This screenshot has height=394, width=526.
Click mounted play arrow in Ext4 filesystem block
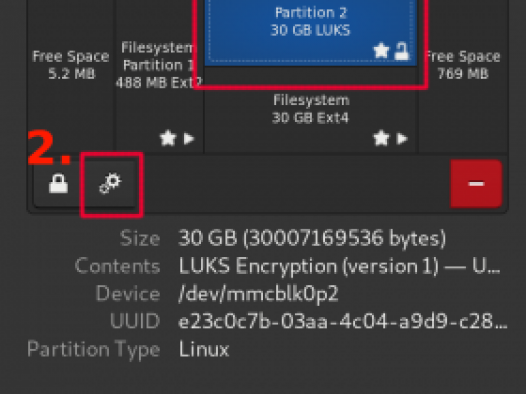402,138
